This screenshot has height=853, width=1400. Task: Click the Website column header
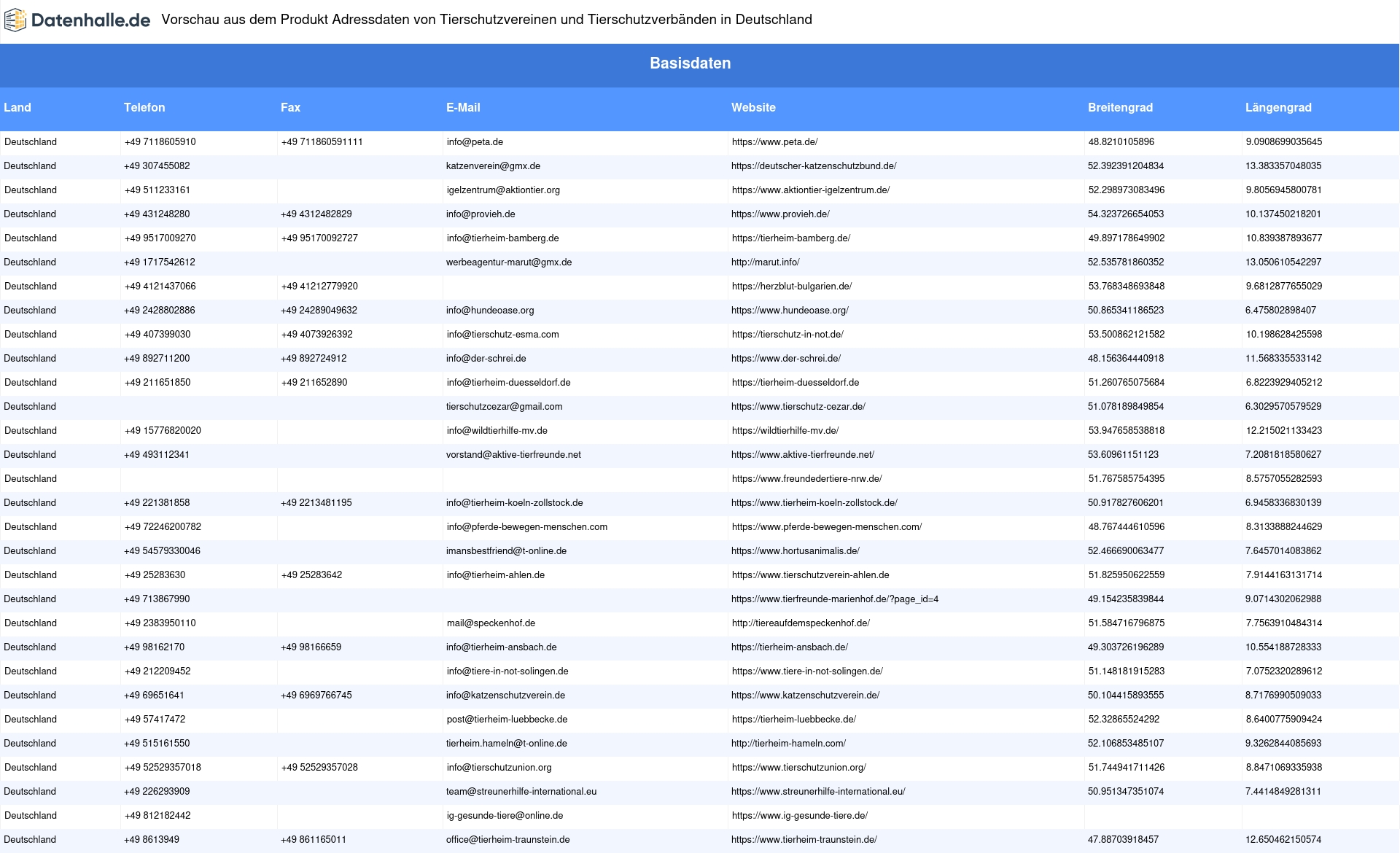tap(753, 107)
